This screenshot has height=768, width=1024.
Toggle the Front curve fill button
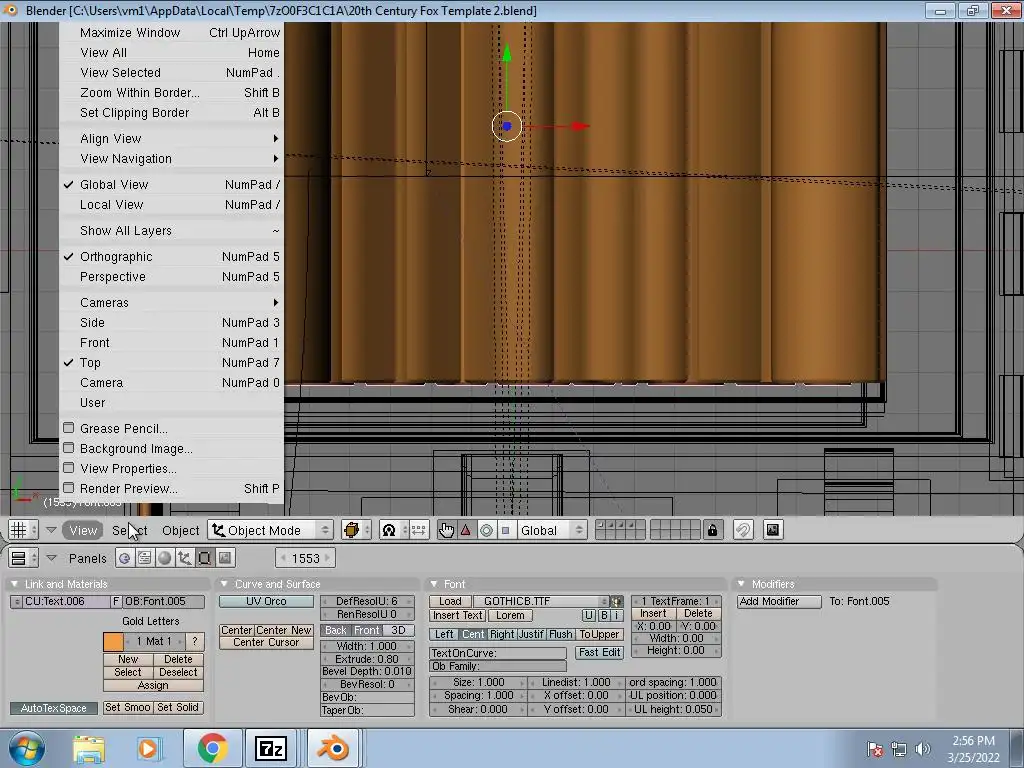366,630
